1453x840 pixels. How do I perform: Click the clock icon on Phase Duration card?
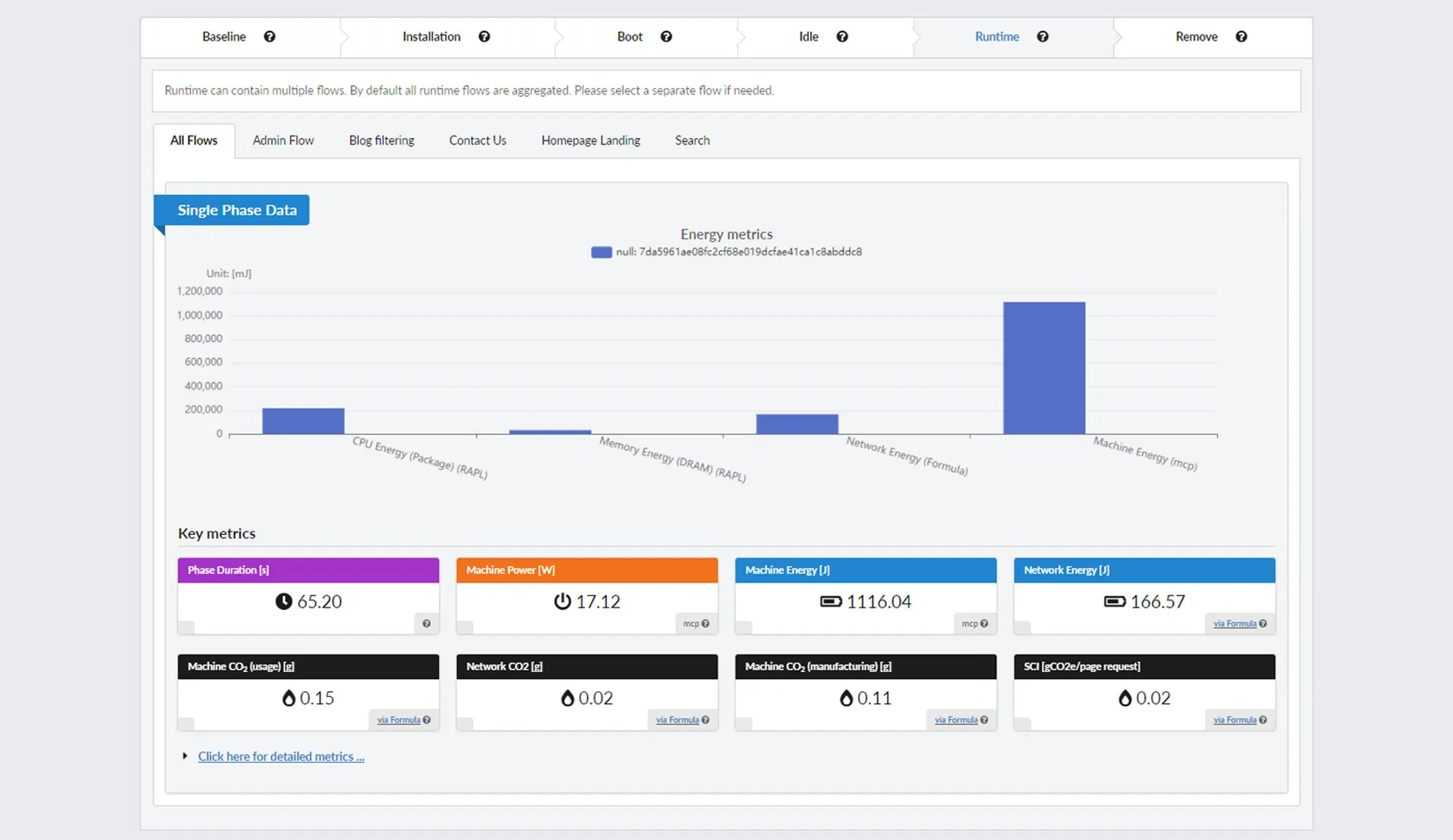tap(283, 602)
